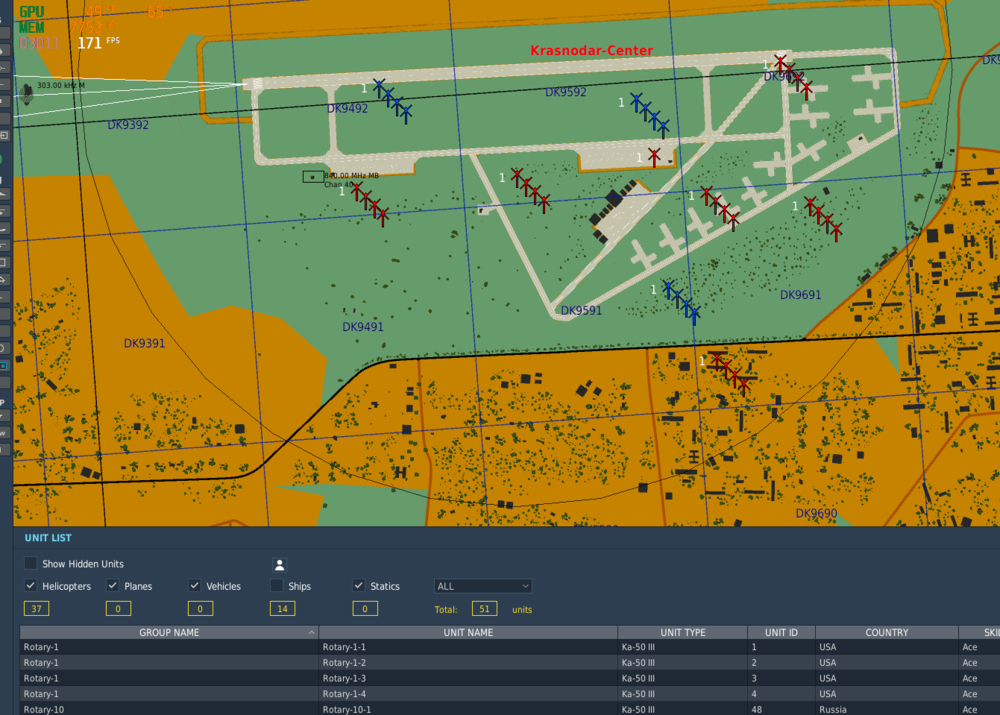The image size is (1000, 715).
Task: Uncheck the Helicopters filter
Action: [30, 586]
